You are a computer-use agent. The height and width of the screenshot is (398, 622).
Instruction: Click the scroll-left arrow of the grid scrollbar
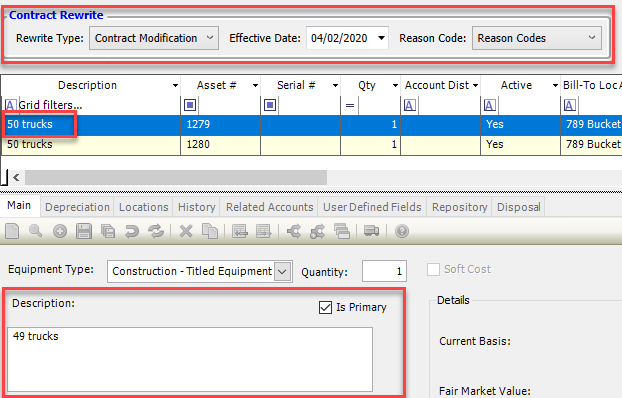pos(16,177)
